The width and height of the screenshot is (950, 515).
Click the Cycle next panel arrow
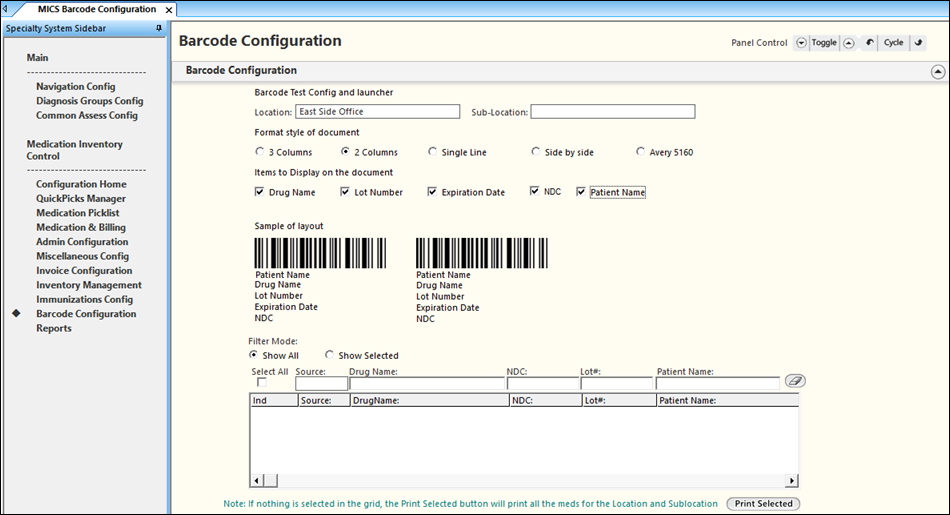point(918,42)
